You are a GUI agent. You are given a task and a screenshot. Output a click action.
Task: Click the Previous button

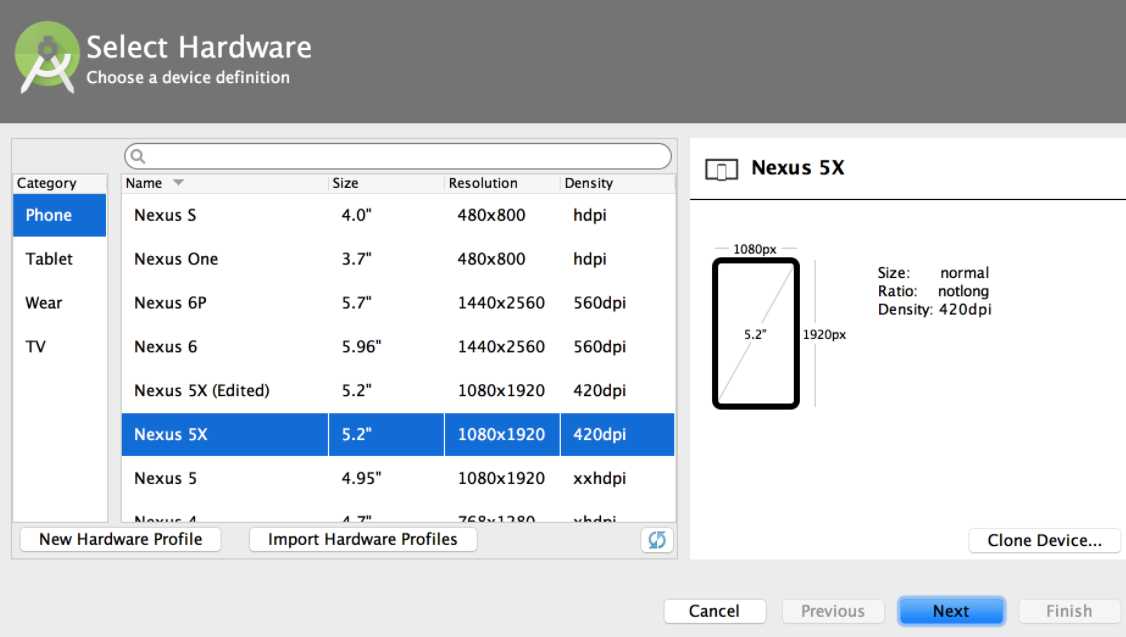[833, 611]
